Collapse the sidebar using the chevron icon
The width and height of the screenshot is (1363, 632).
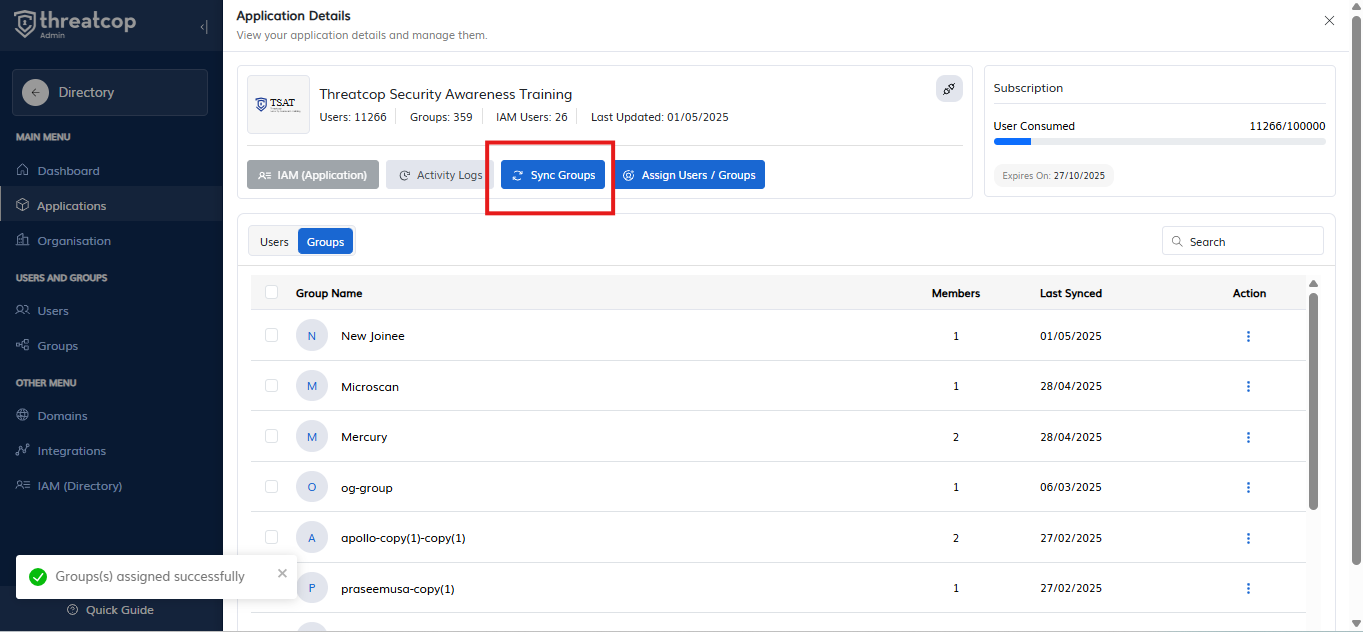point(204,27)
